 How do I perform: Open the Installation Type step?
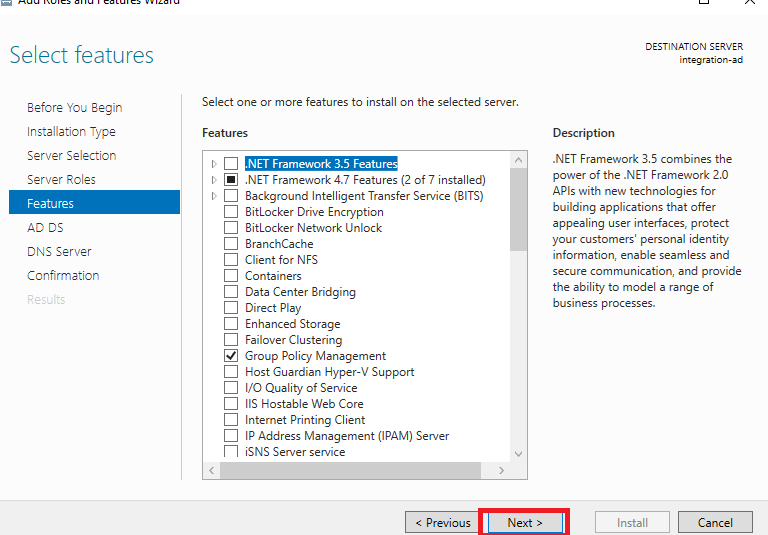click(72, 131)
